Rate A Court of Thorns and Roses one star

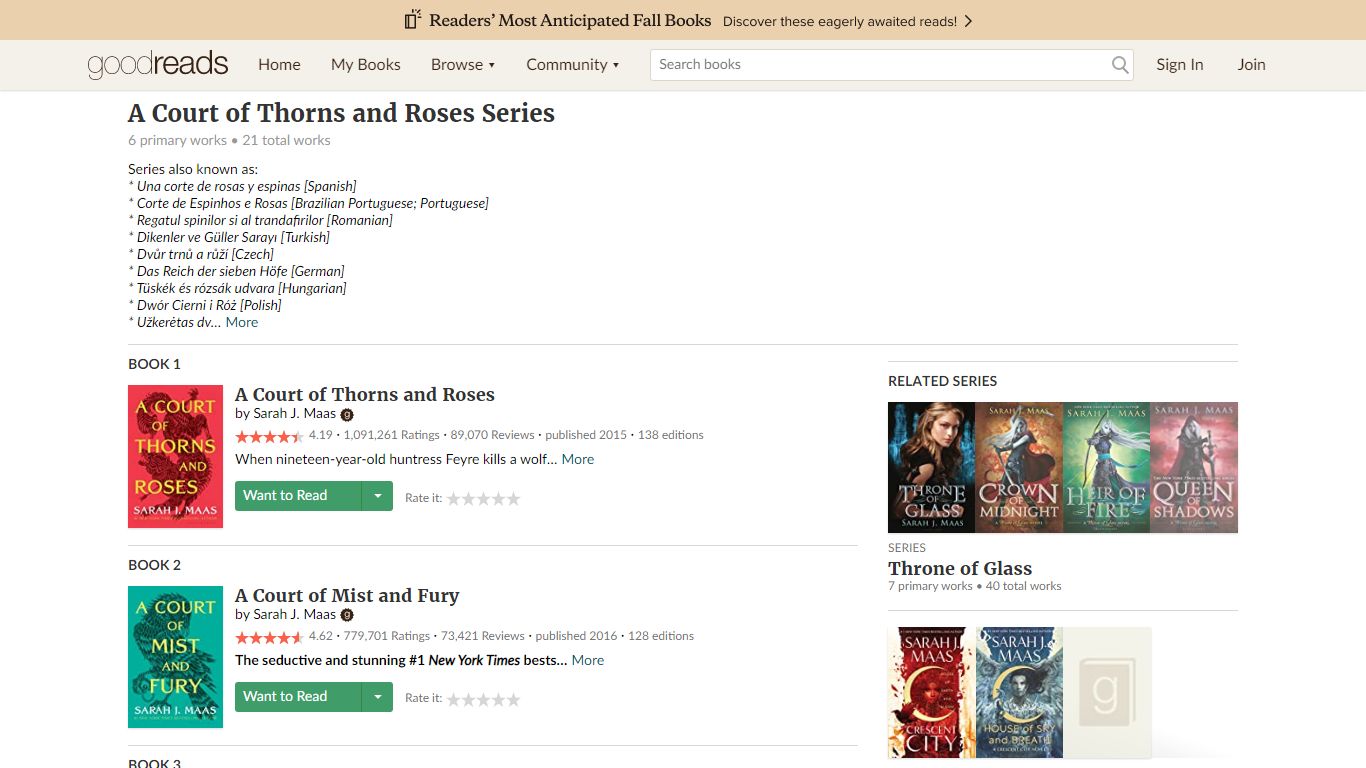[x=453, y=498]
